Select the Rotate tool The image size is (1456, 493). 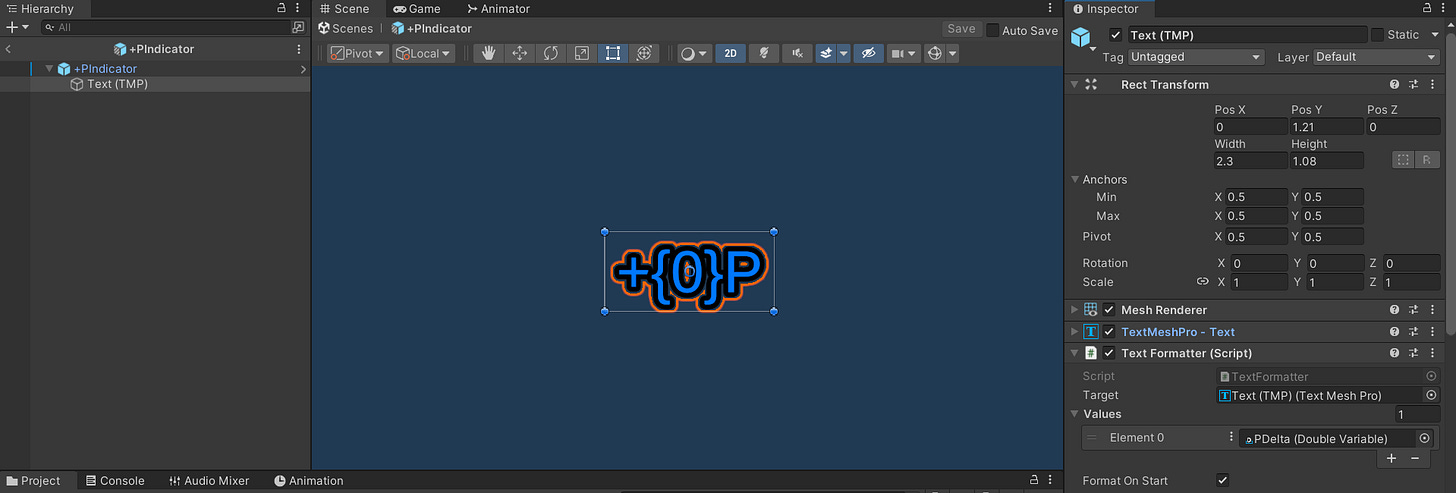pyautogui.click(x=551, y=53)
